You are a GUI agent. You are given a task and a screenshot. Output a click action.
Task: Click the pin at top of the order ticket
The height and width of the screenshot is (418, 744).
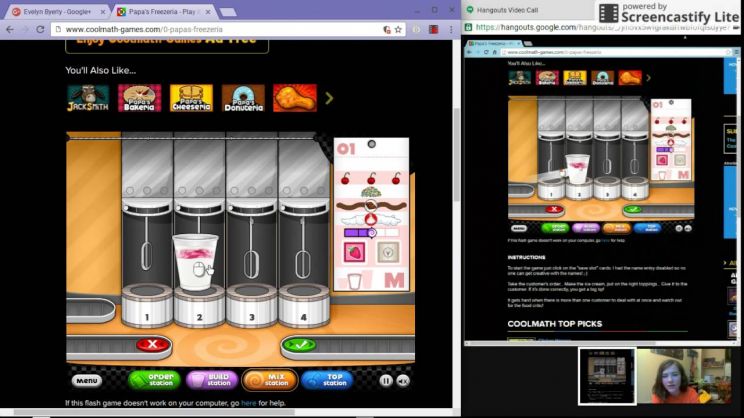click(372, 144)
